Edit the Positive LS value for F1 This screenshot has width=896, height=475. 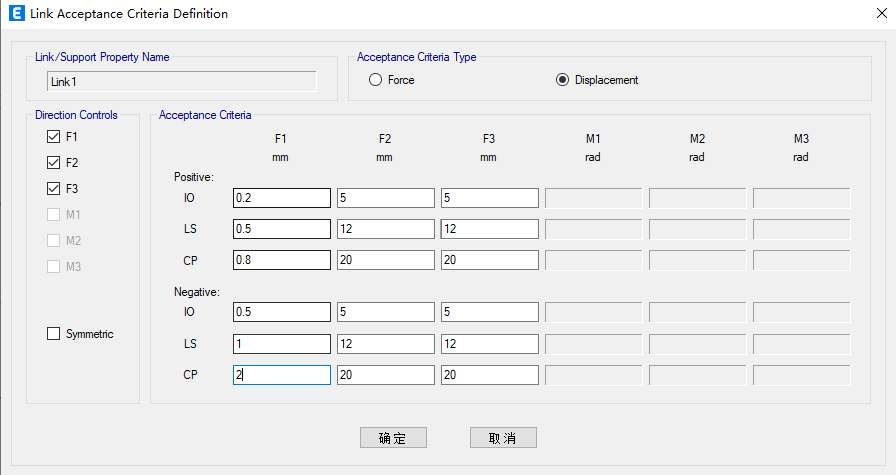tap(282, 229)
